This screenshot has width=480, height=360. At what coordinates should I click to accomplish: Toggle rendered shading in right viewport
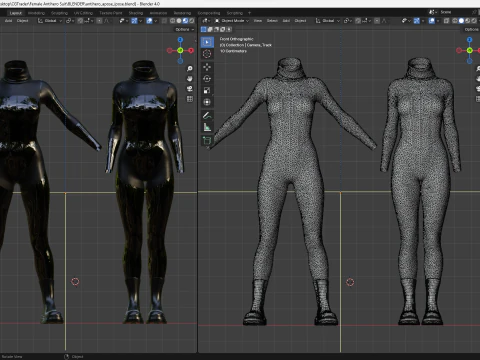coord(474,21)
